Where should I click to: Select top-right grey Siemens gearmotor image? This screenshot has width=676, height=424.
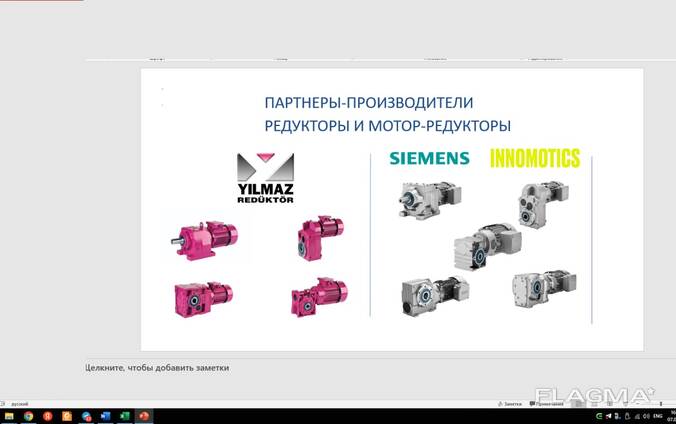(x=543, y=204)
